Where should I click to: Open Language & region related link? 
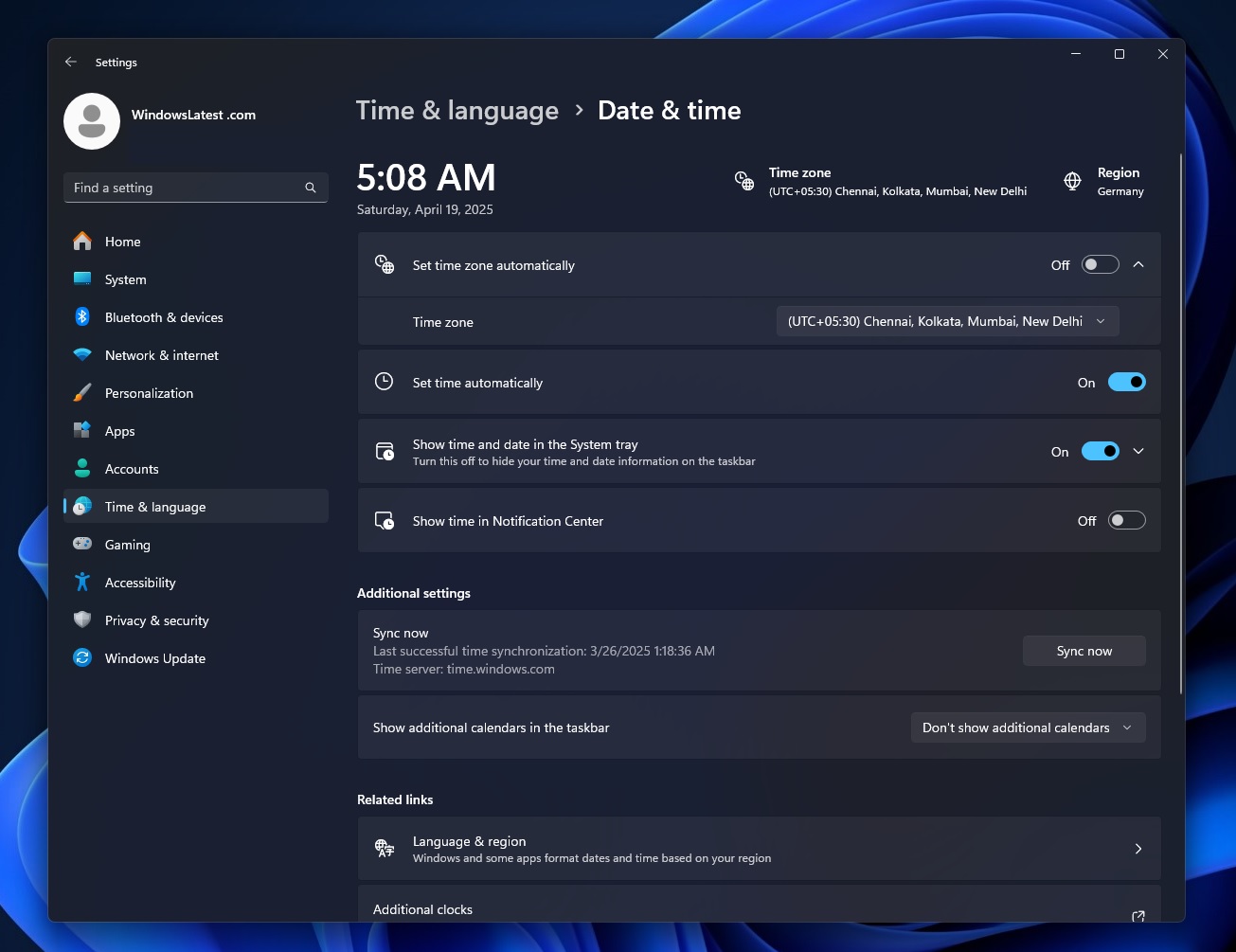pyautogui.click(x=758, y=849)
